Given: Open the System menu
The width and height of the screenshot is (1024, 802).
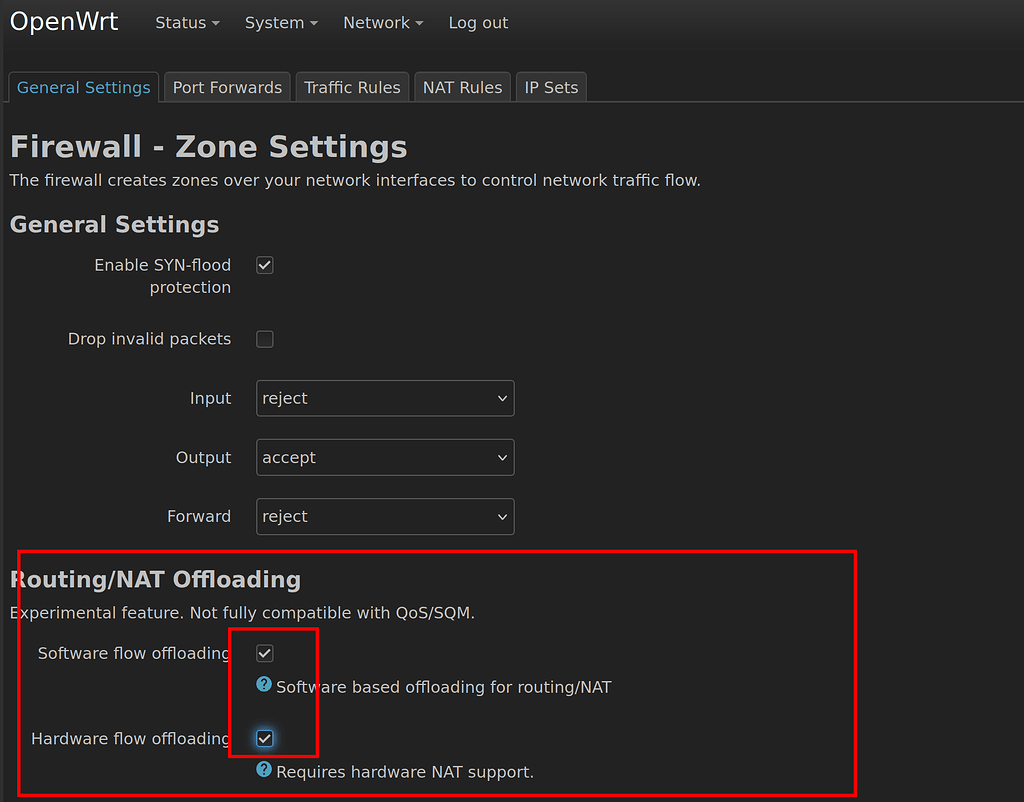Looking at the screenshot, I should point(280,22).
